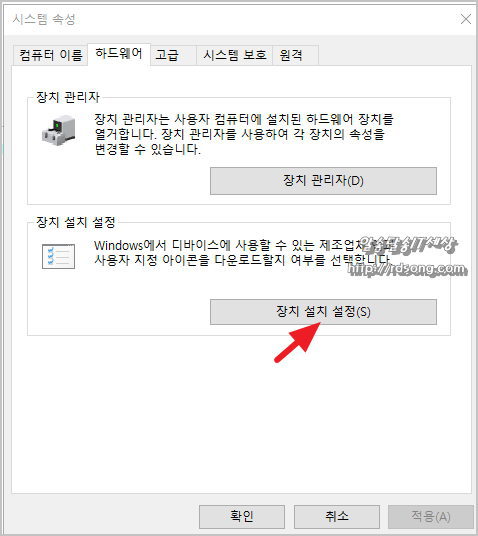This screenshot has width=478, height=536.
Task: Click the rdsong.com watermark URL
Action: (407, 269)
